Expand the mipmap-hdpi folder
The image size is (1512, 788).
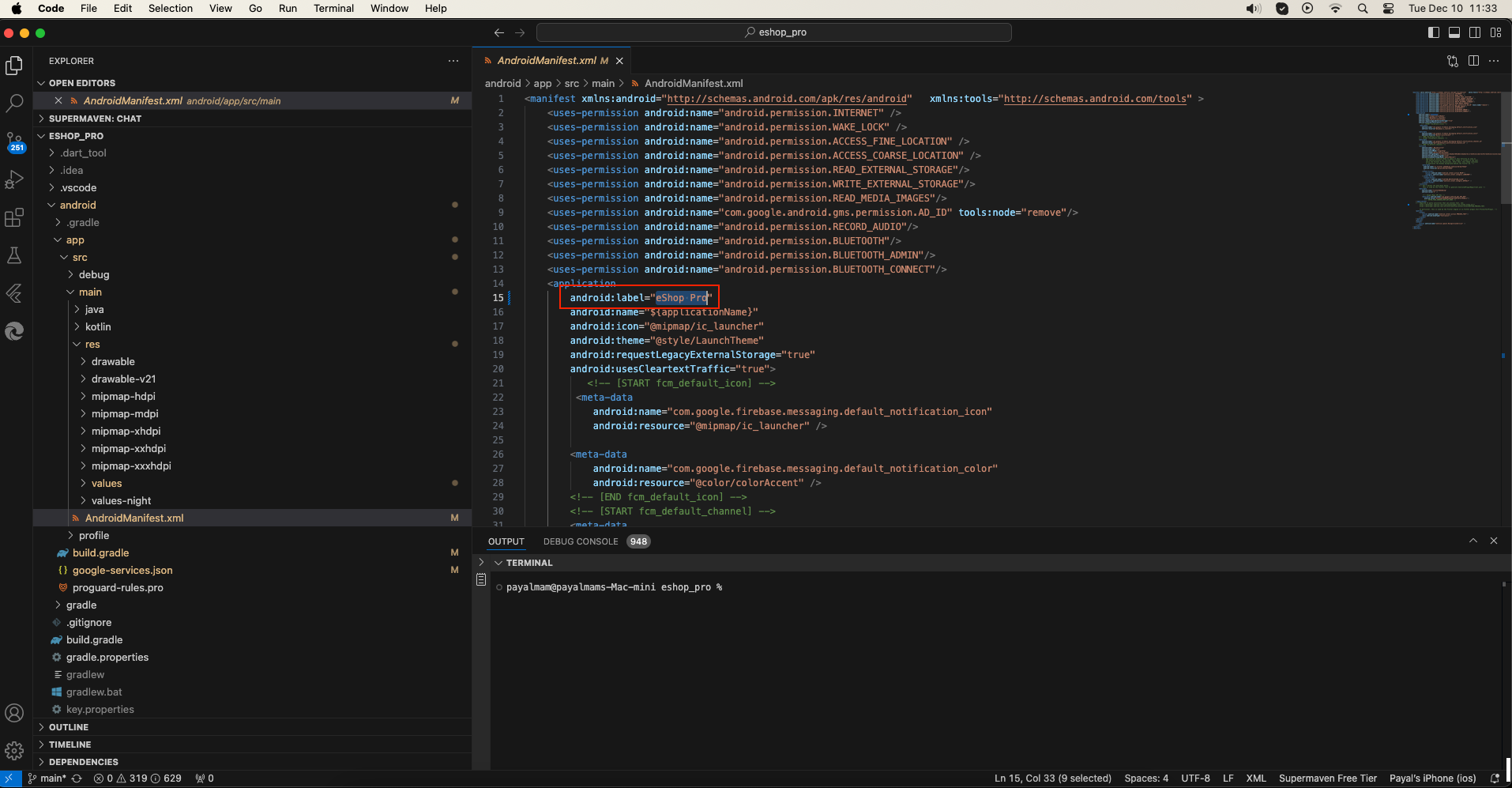click(x=253, y=397)
